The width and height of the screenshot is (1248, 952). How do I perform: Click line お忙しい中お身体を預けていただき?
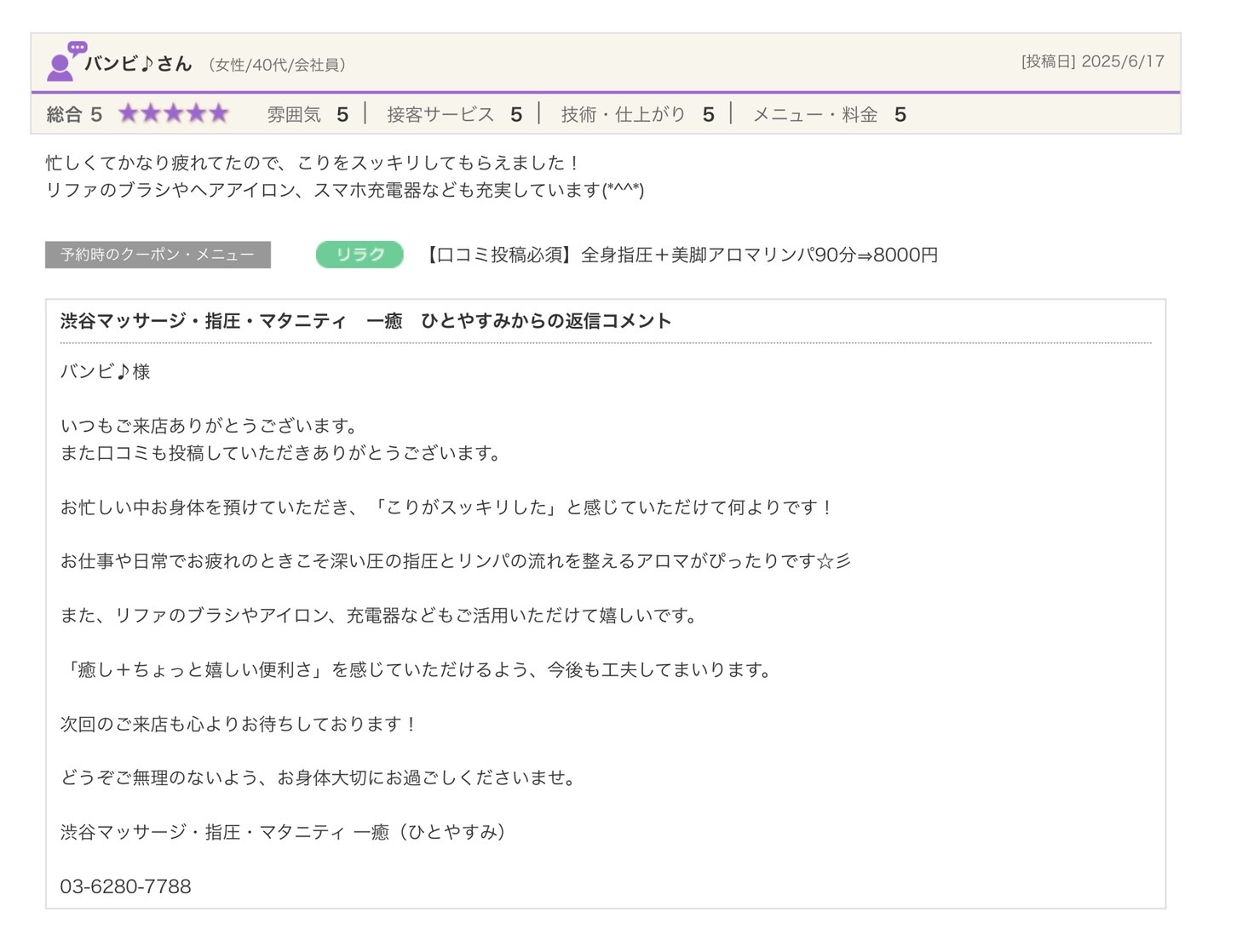click(x=447, y=508)
